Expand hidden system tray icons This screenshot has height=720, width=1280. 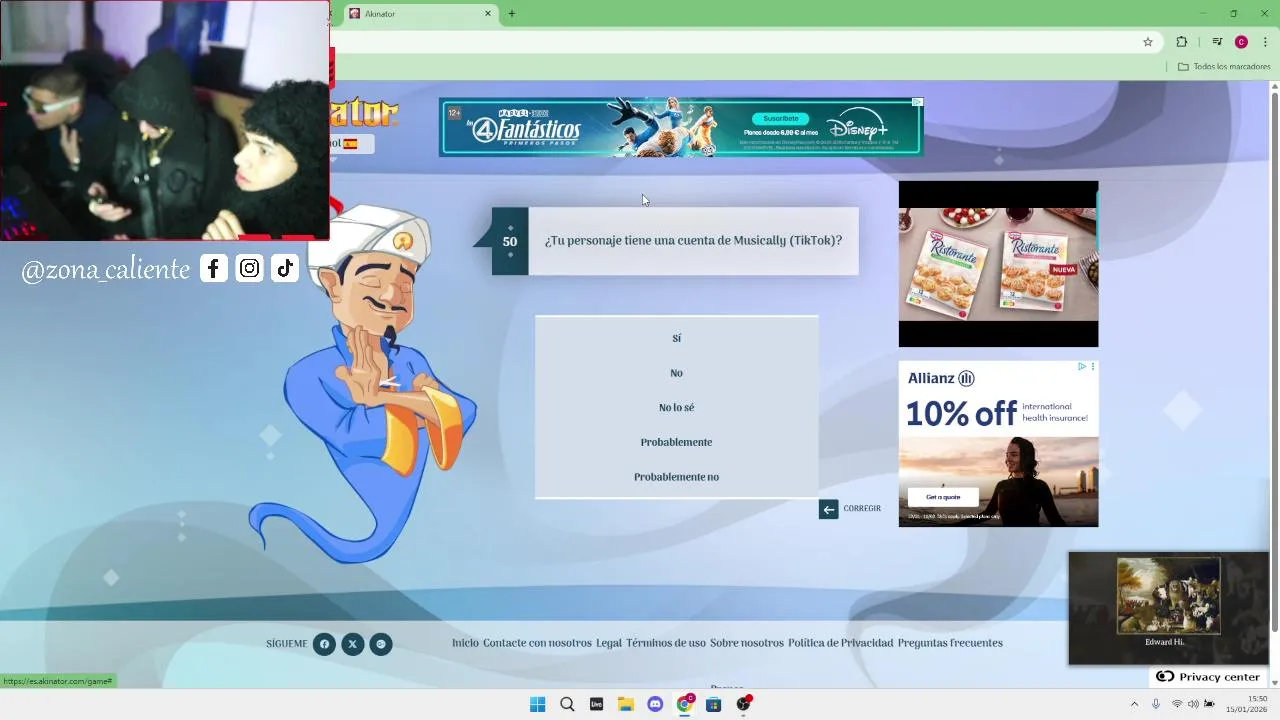click(1134, 704)
